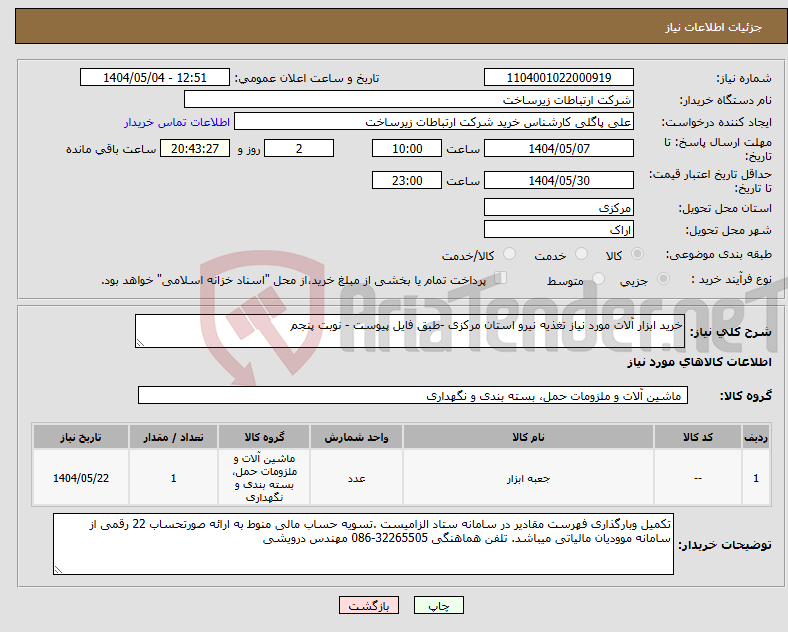The width and height of the screenshot is (788, 632).
Task: Click the ایجاد کننده درخواست field
Action: coord(434,122)
